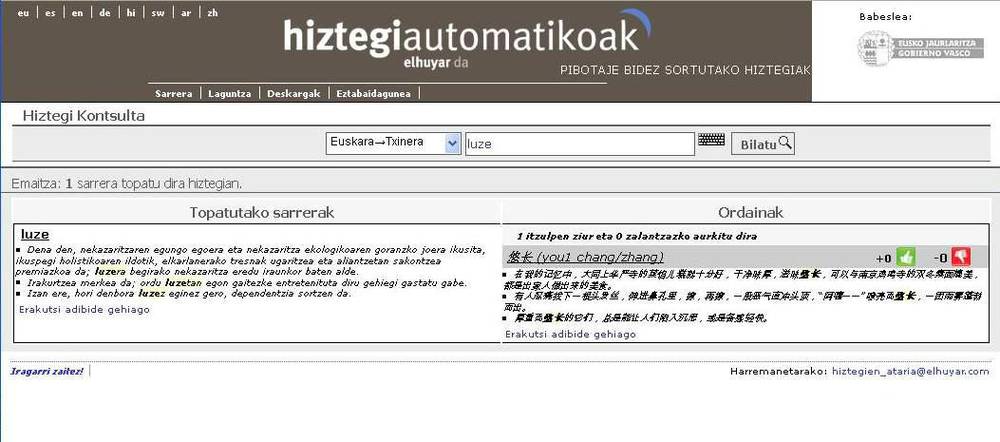Click the Iragarri zaitez! link
1000x442 pixels.
pos(47,371)
